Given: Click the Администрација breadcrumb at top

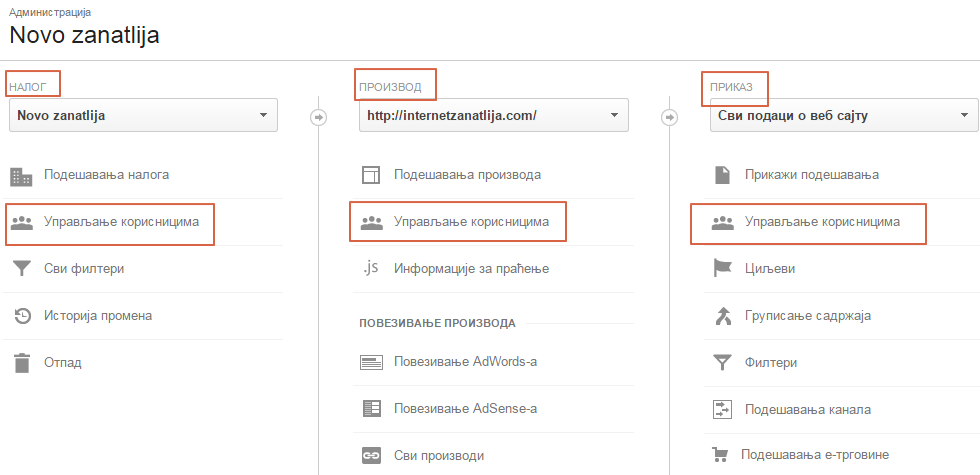Looking at the screenshot, I should point(50,12).
